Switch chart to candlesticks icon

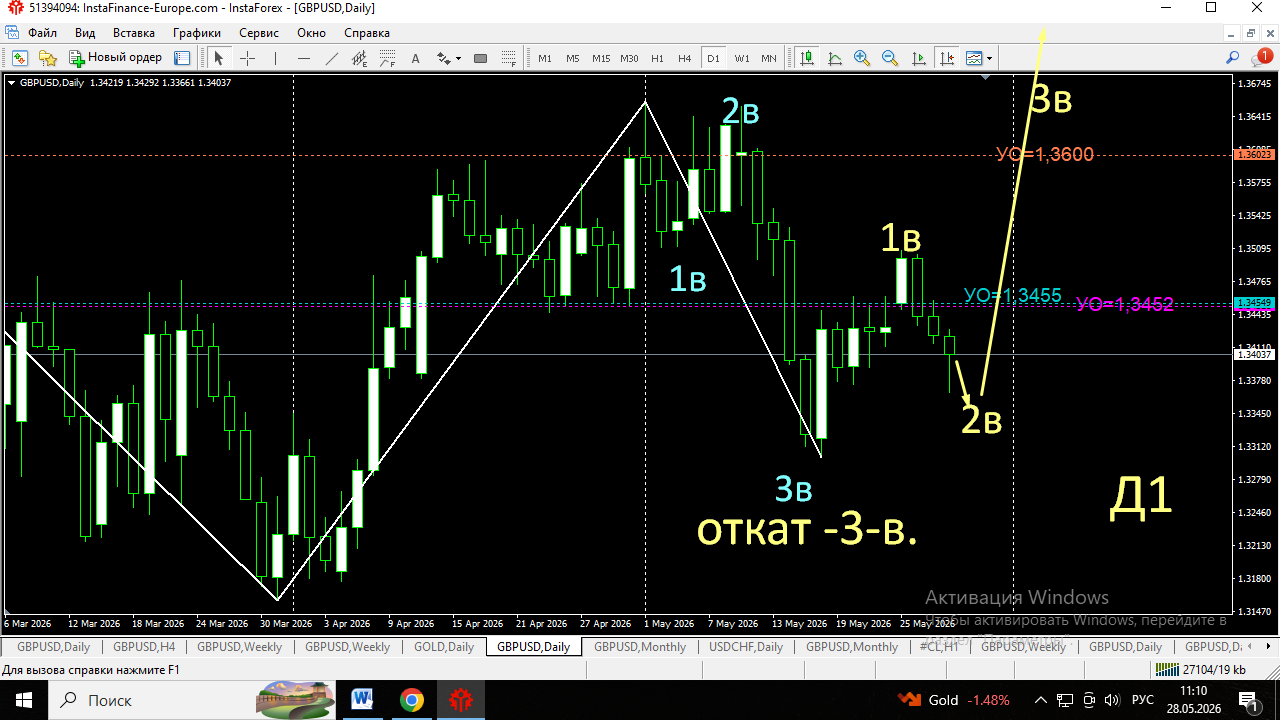806,58
